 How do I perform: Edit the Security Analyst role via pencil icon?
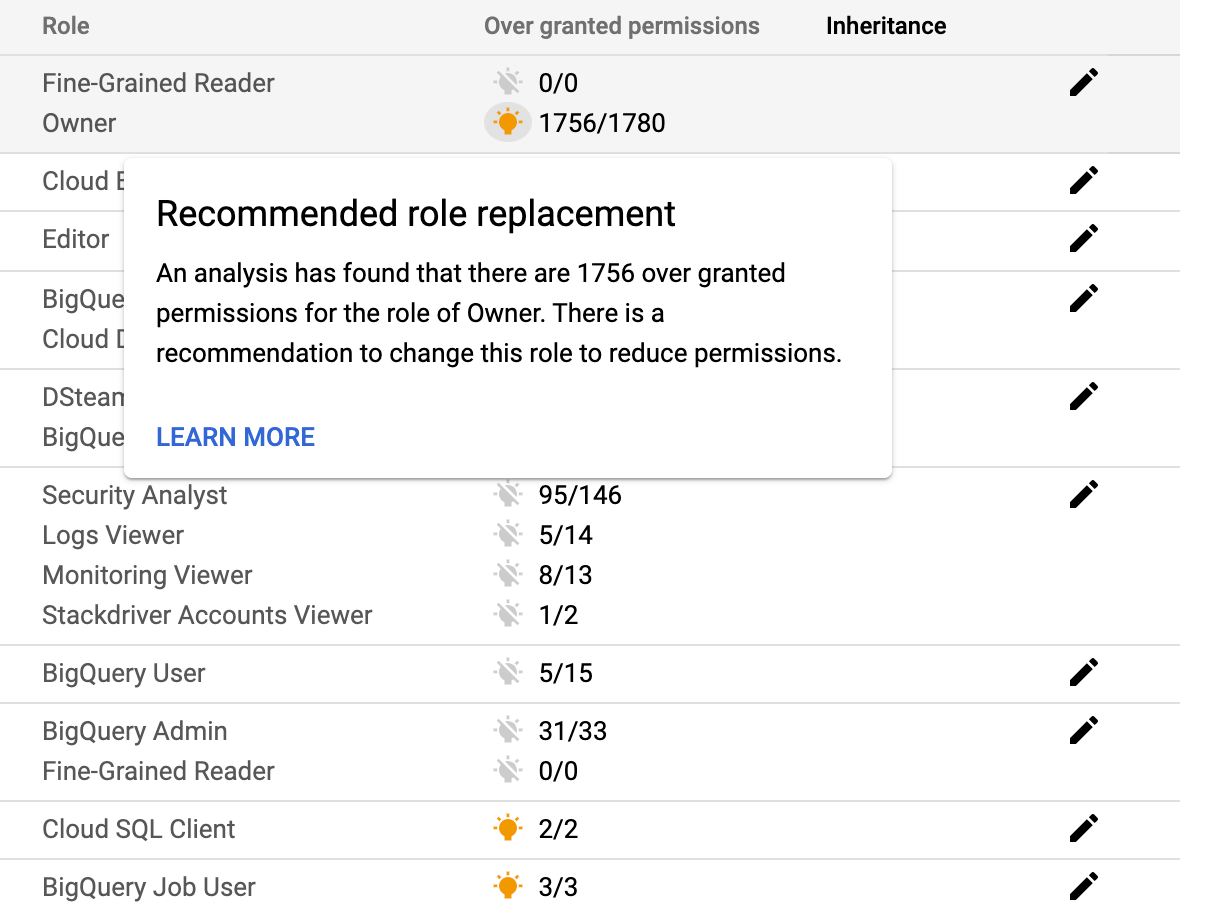1083,494
